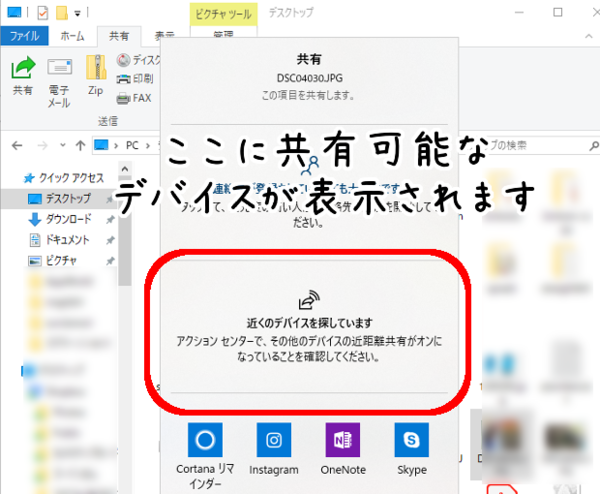600x494 pixels.
Task: Share the file to OneNote
Action: coord(343,449)
